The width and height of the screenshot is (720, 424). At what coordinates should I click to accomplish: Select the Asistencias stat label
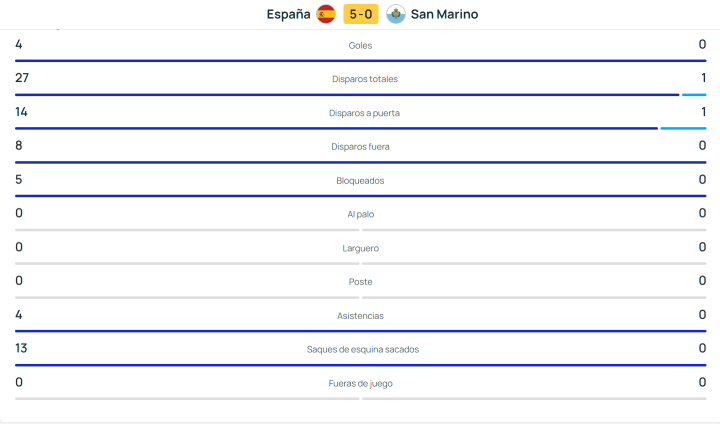tap(360, 316)
